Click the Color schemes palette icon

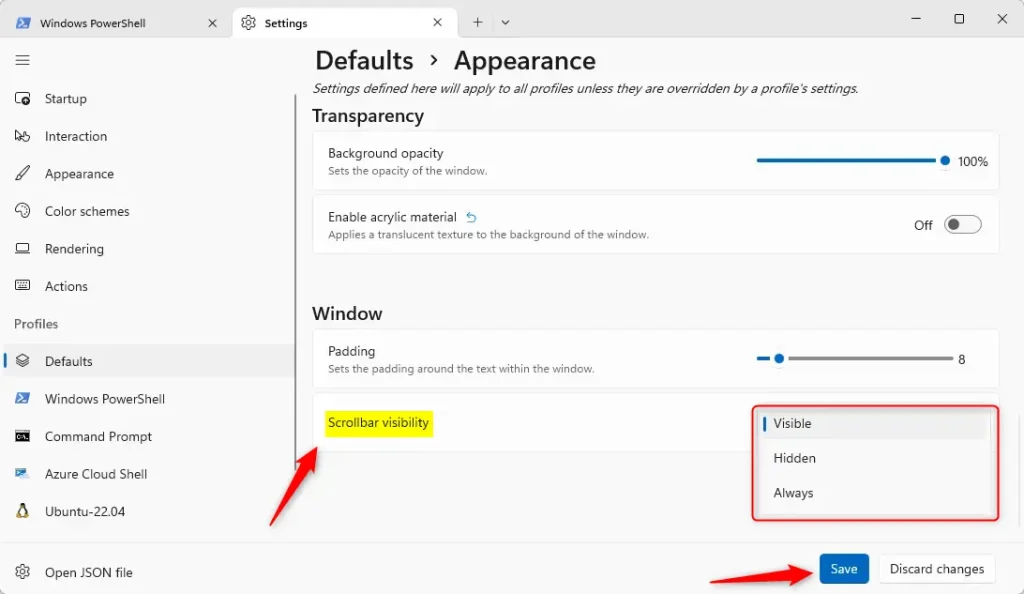pos(22,211)
